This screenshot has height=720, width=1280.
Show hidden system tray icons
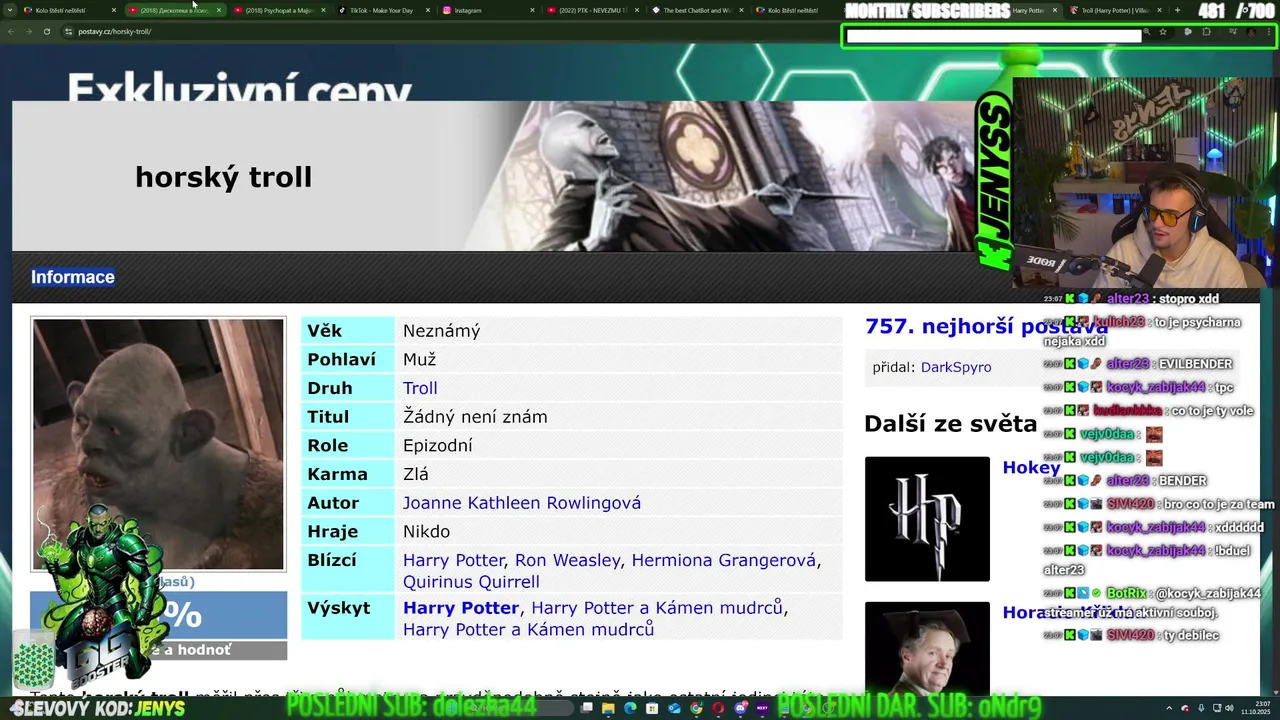coord(1169,708)
